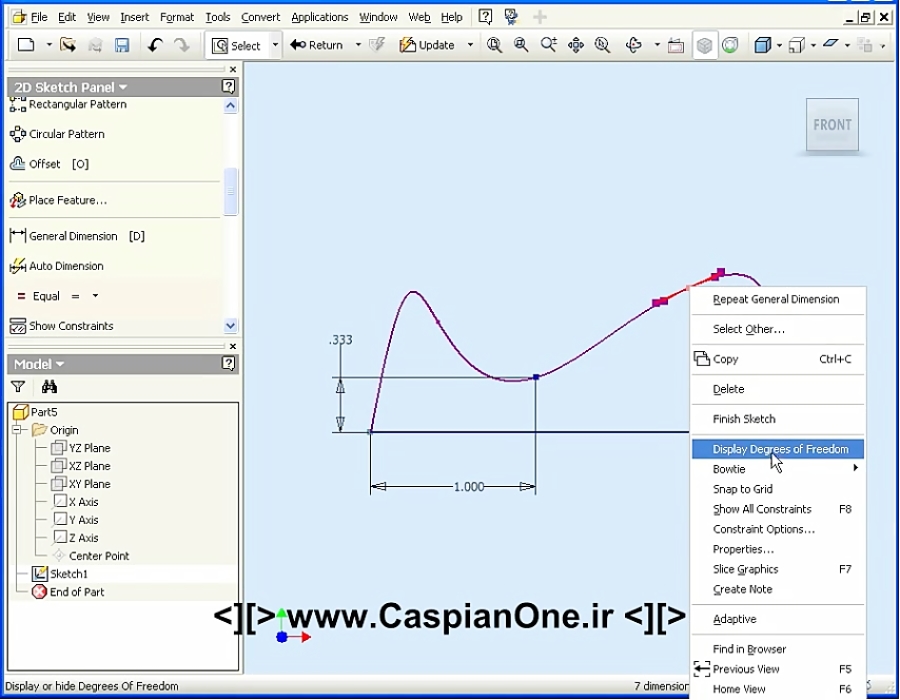
Task: Toggle Adaptive in the context menu
Action: click(735, 618)
